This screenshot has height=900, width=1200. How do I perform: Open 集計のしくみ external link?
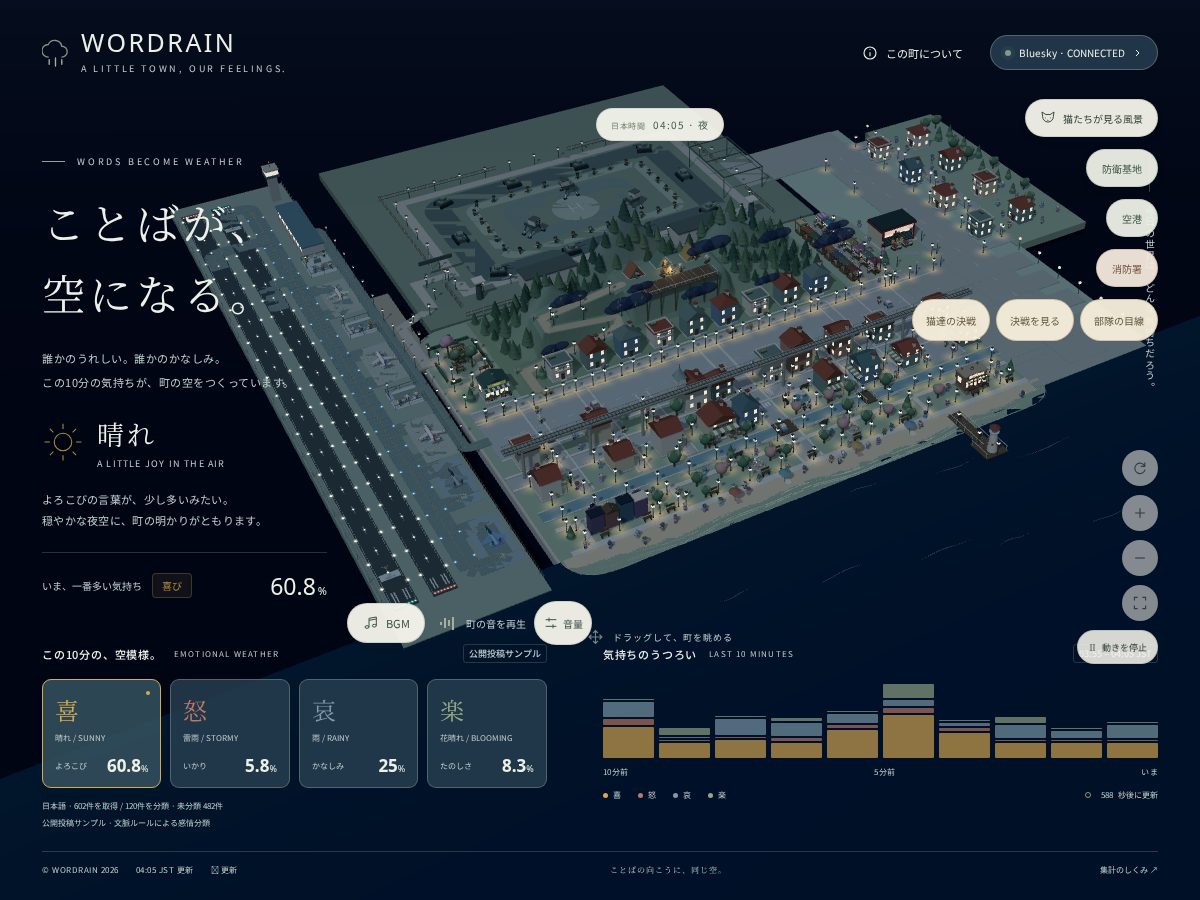tap(1129, 870)
